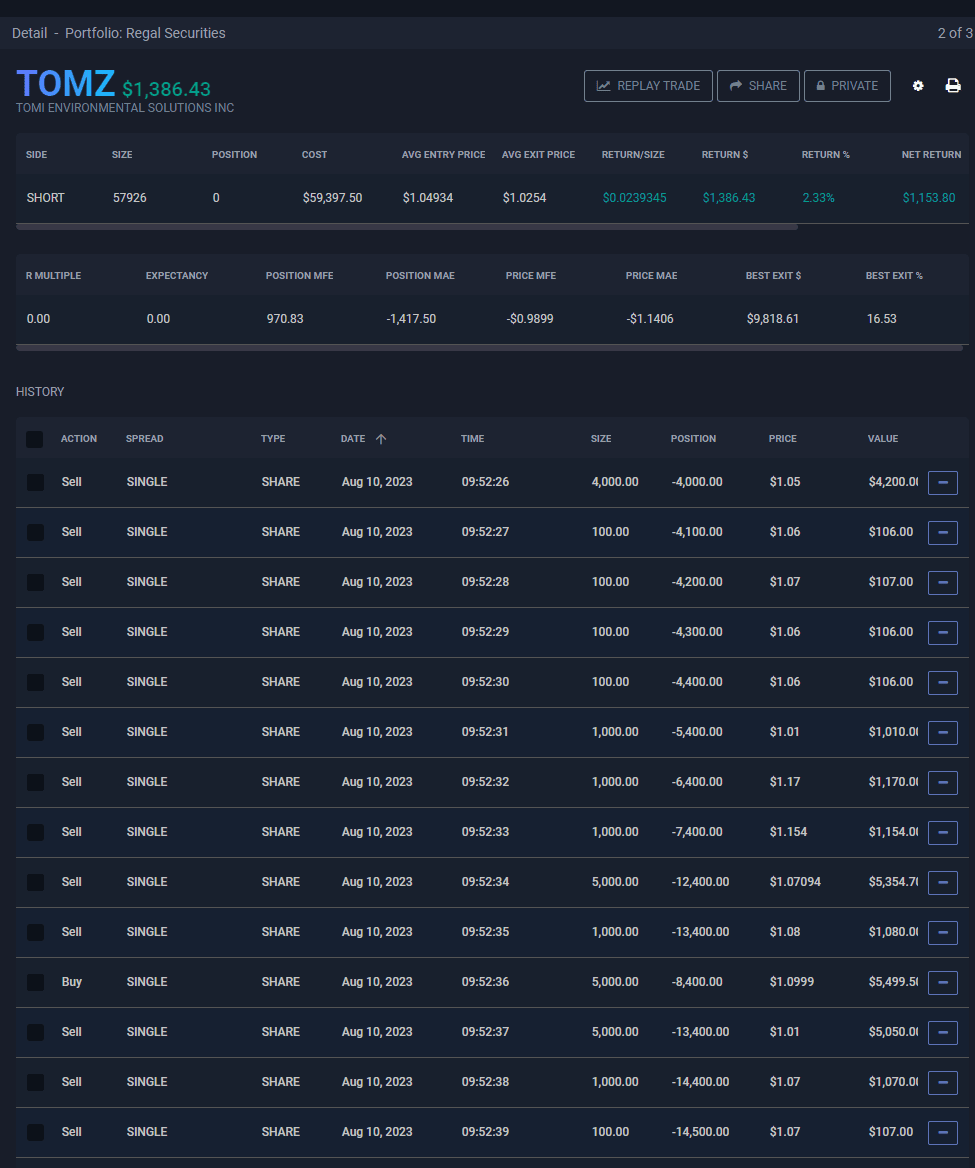Toggle the Private lock button
Image resolution: width=975 pixels, height=1168 pixels.
[847, 86]
